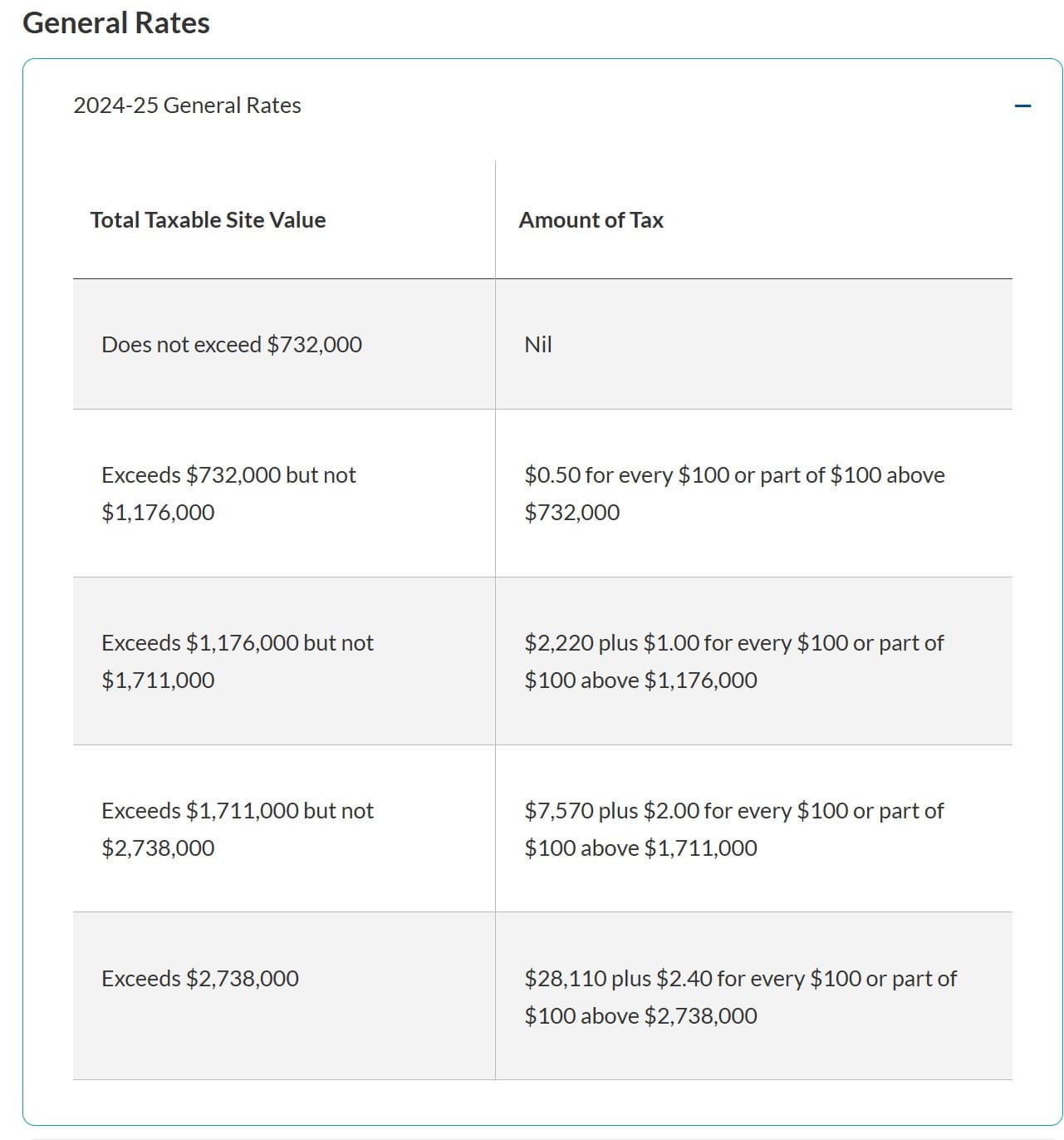Click the '$100 above $1,711,000' text line
The width and height of the screenshot is (1064, 1140).
click(640, 848)
